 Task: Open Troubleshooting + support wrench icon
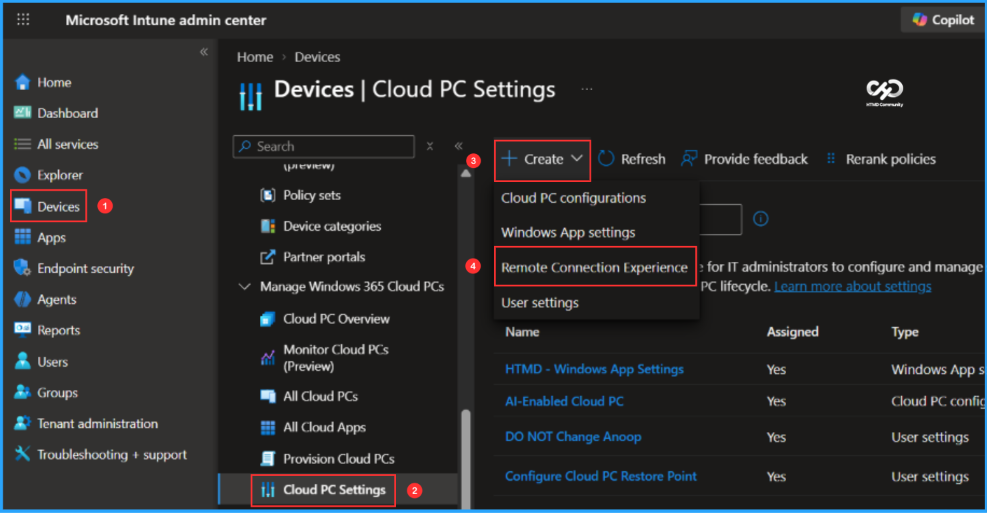(23, 454)
